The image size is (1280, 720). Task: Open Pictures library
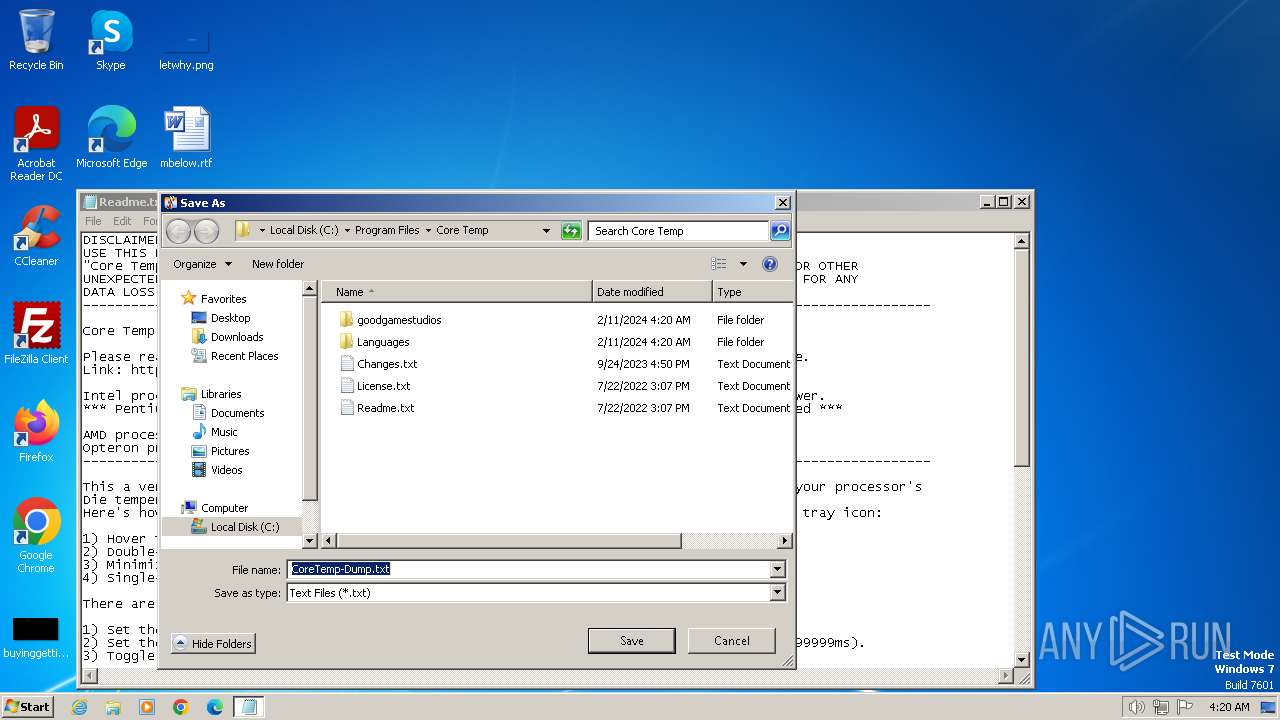[230, 451]
